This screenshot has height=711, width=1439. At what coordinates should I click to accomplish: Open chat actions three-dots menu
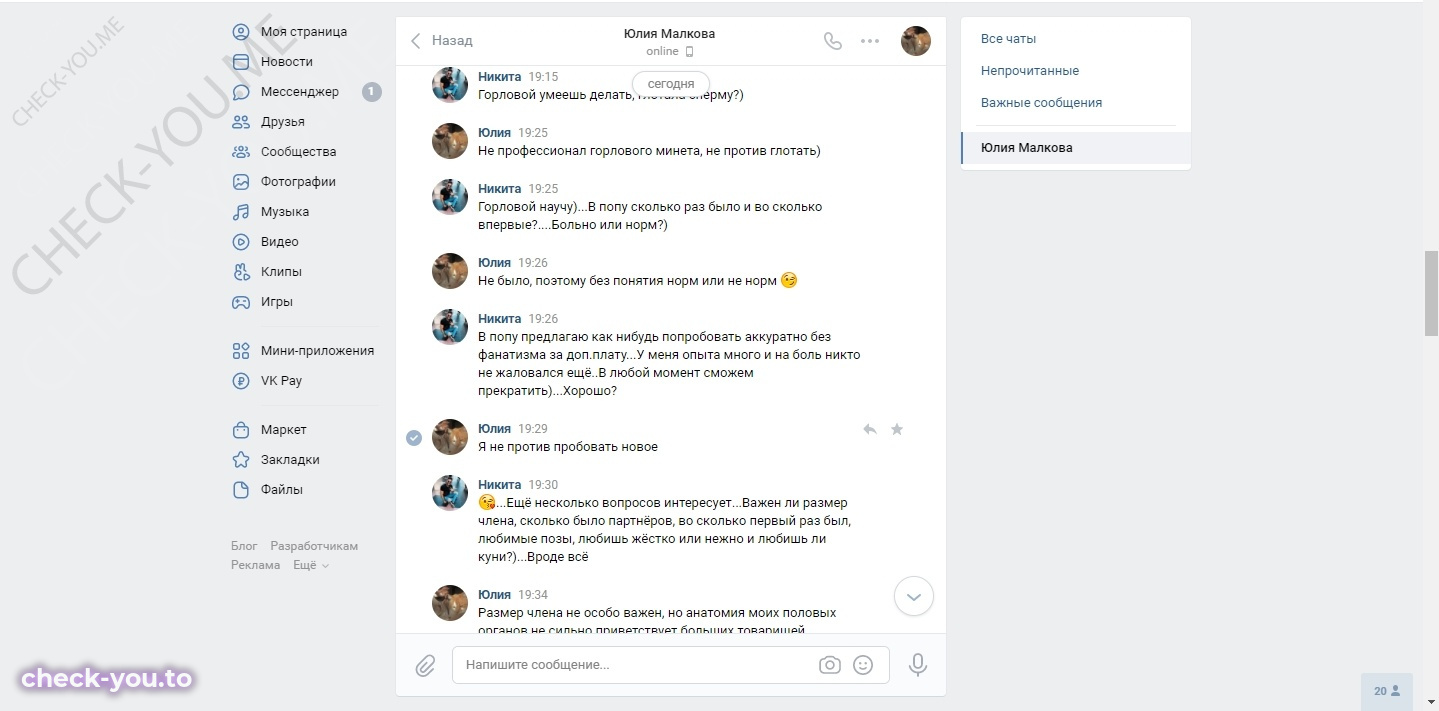[x=870, y=41]
